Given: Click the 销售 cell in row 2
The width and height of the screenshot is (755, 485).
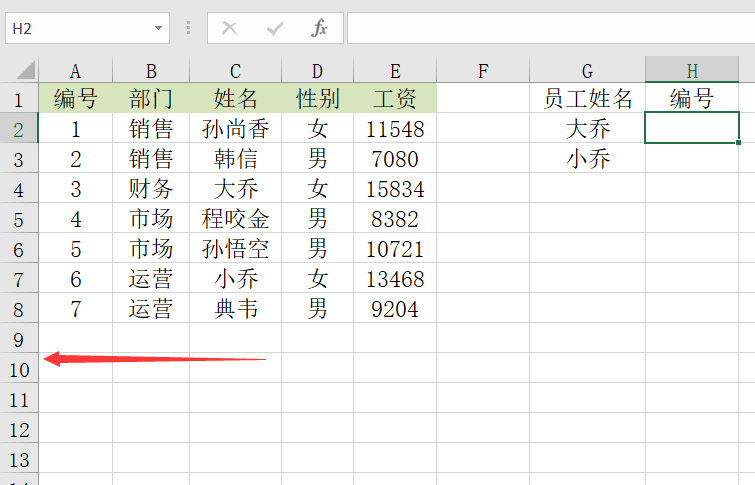Looking at the screenshot, I should coord(151,128).
